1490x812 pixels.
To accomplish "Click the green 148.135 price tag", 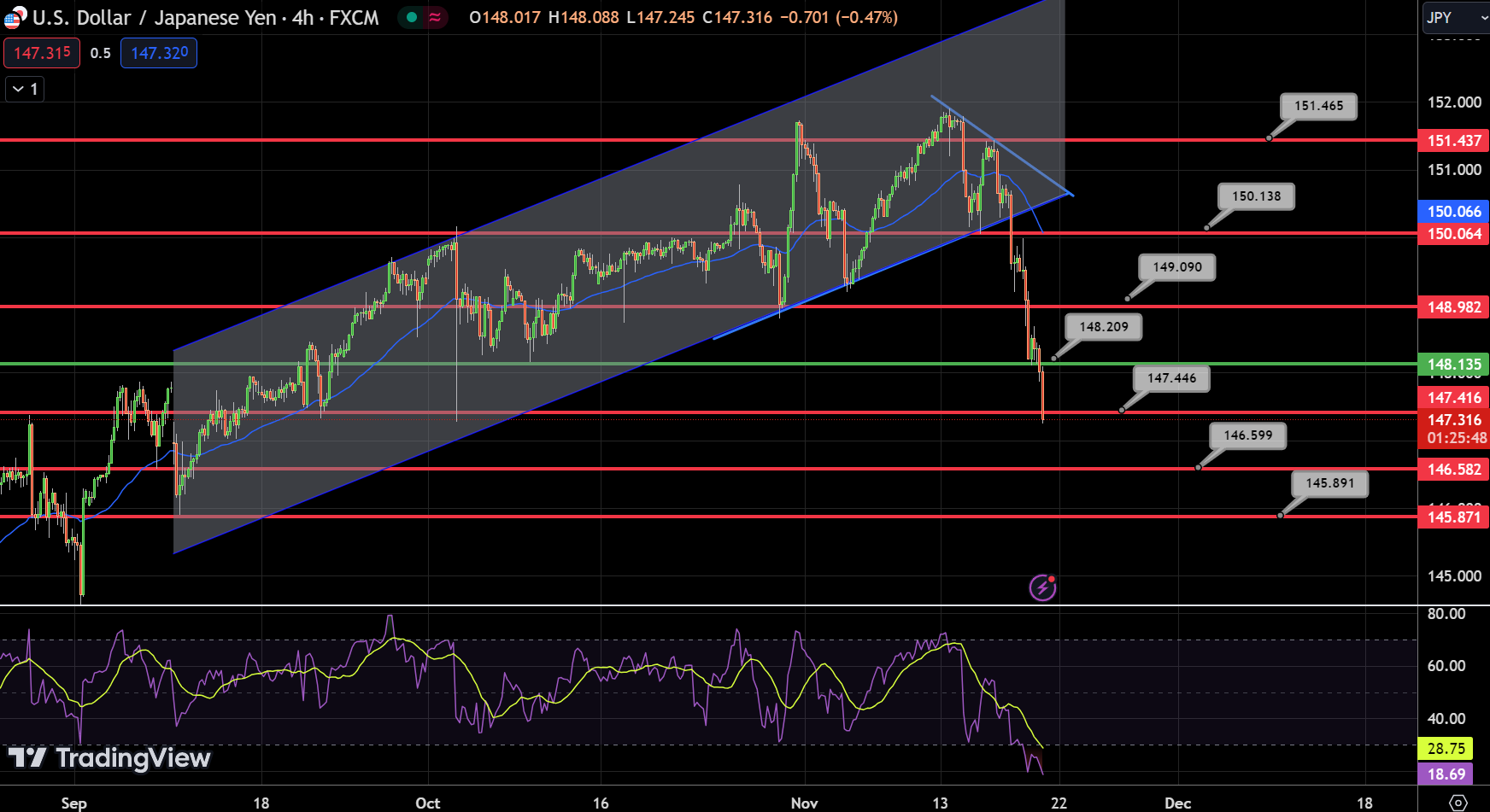I will tap(1453, 365).
